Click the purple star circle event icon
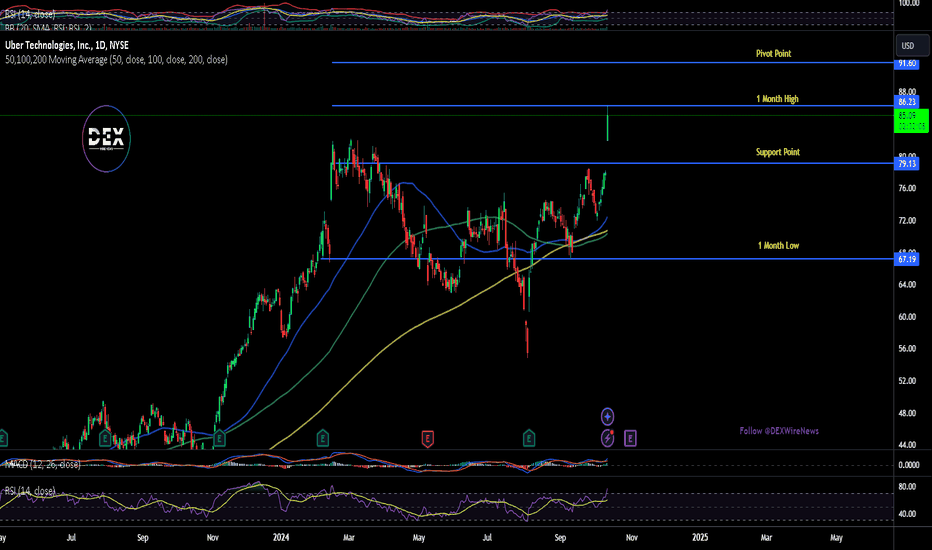The height and width of the screenshot is (550, 932). [x=607, y=416]
